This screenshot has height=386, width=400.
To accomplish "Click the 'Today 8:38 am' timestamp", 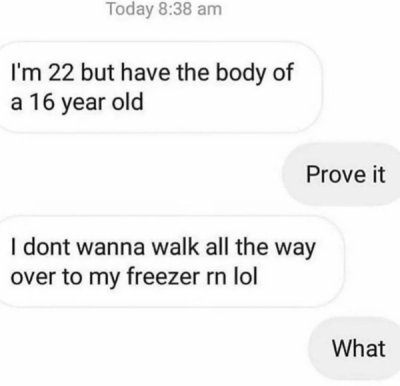I will point(164,9).
